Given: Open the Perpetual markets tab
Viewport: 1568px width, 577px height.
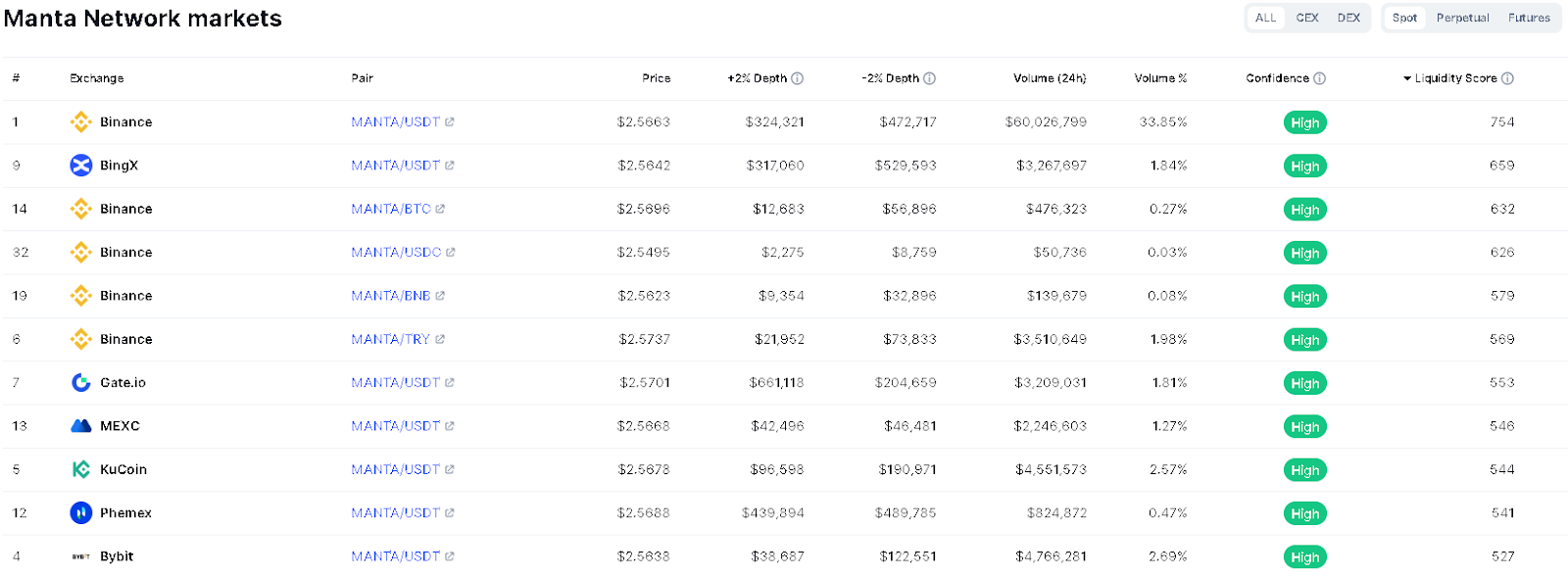Looking at the screenshot, I should 1463,18.
